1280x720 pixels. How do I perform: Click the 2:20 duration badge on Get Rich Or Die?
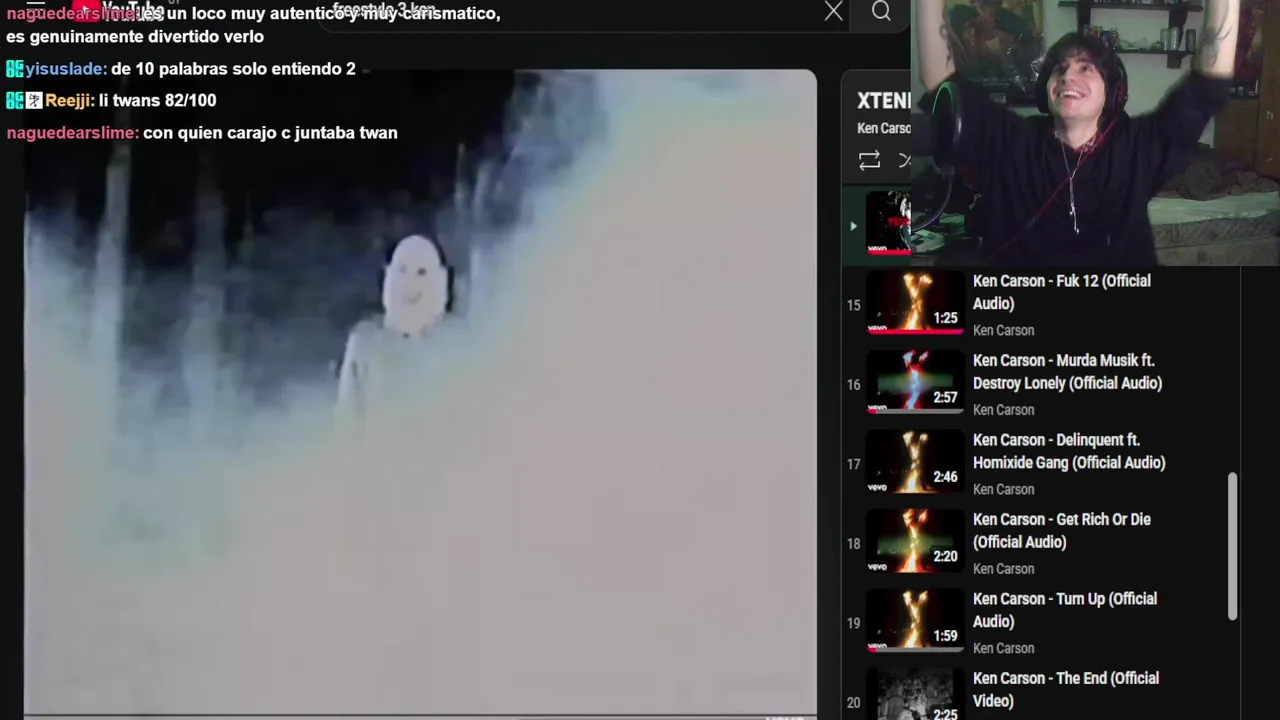pyautogui.click(x=945, y=556)
